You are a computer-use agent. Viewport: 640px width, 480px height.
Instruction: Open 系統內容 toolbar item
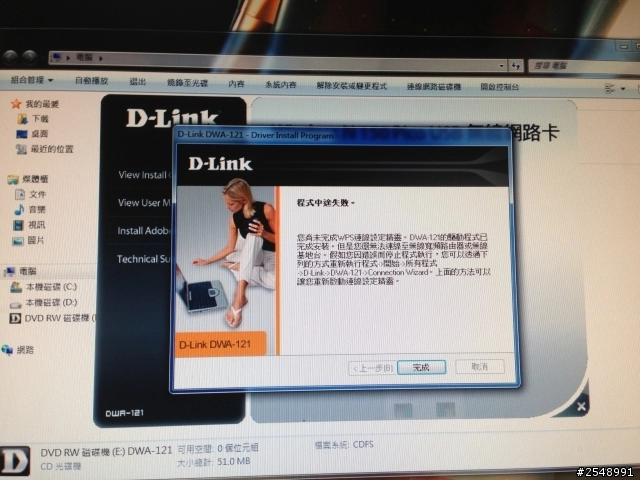coord(280,84)
